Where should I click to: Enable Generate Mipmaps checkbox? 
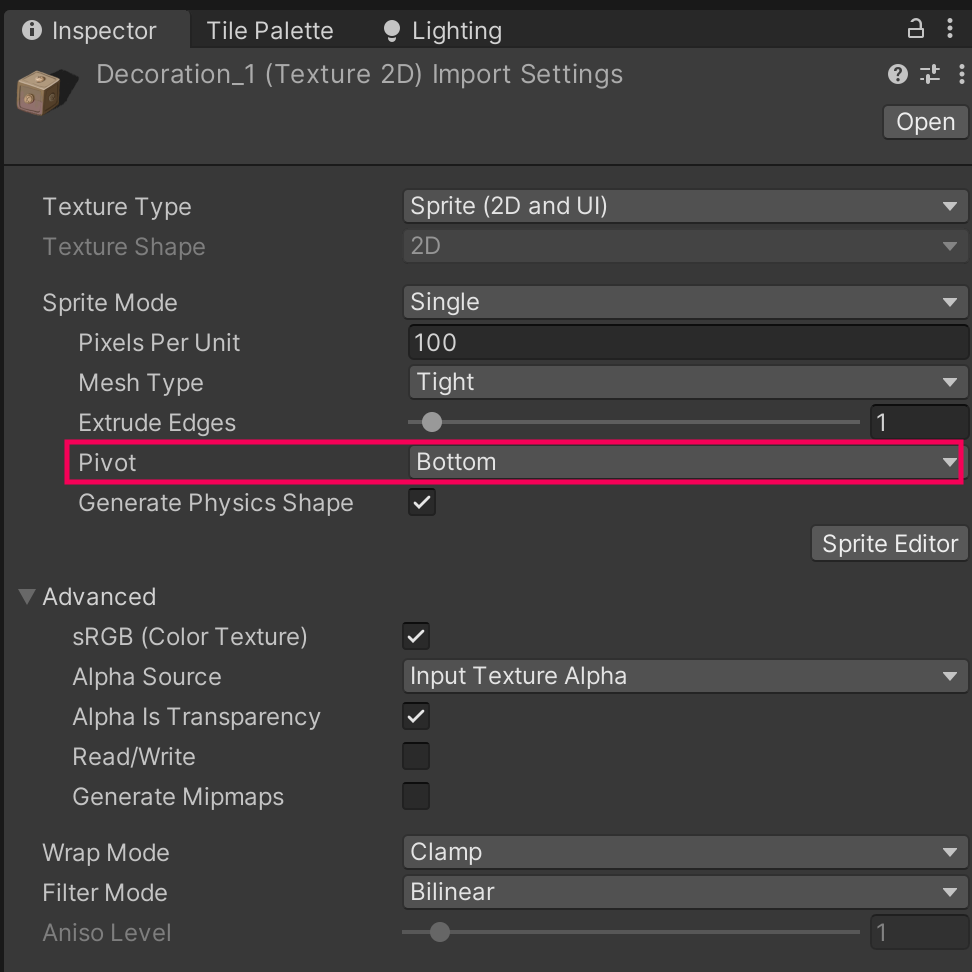tap(416, 796)
